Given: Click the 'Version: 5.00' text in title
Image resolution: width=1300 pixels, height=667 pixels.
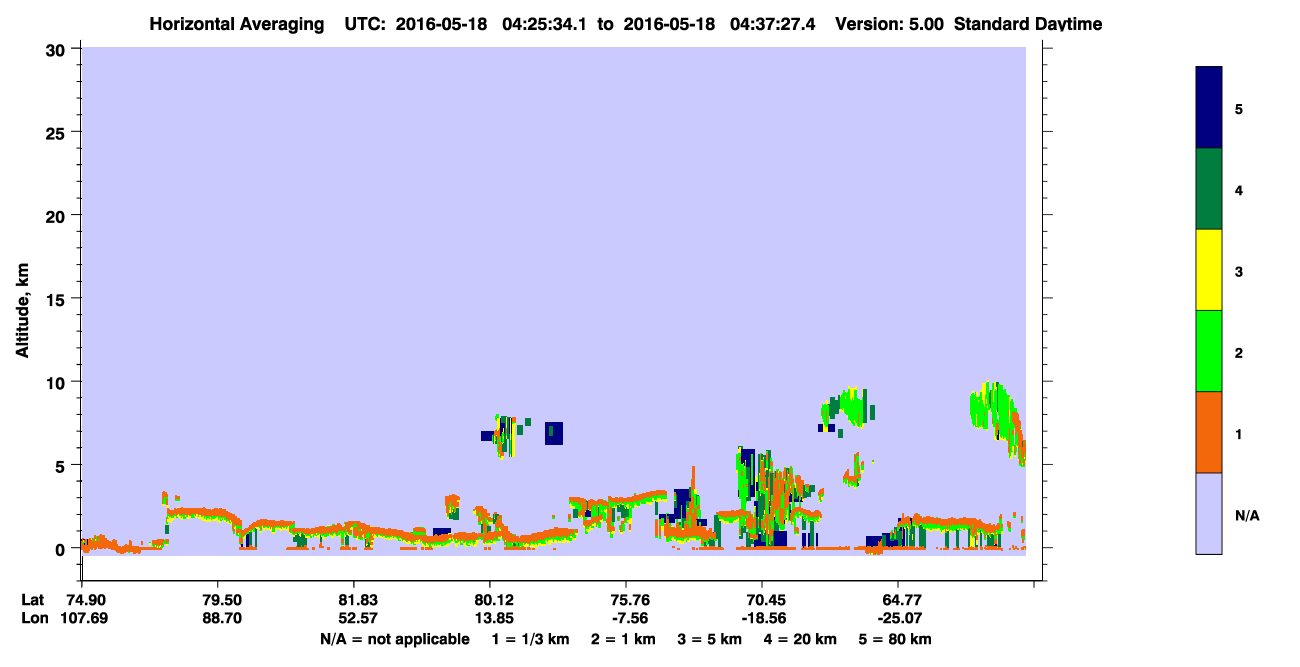Looking at the screenshot, I should pyautogui.click(x=889, y=24).
